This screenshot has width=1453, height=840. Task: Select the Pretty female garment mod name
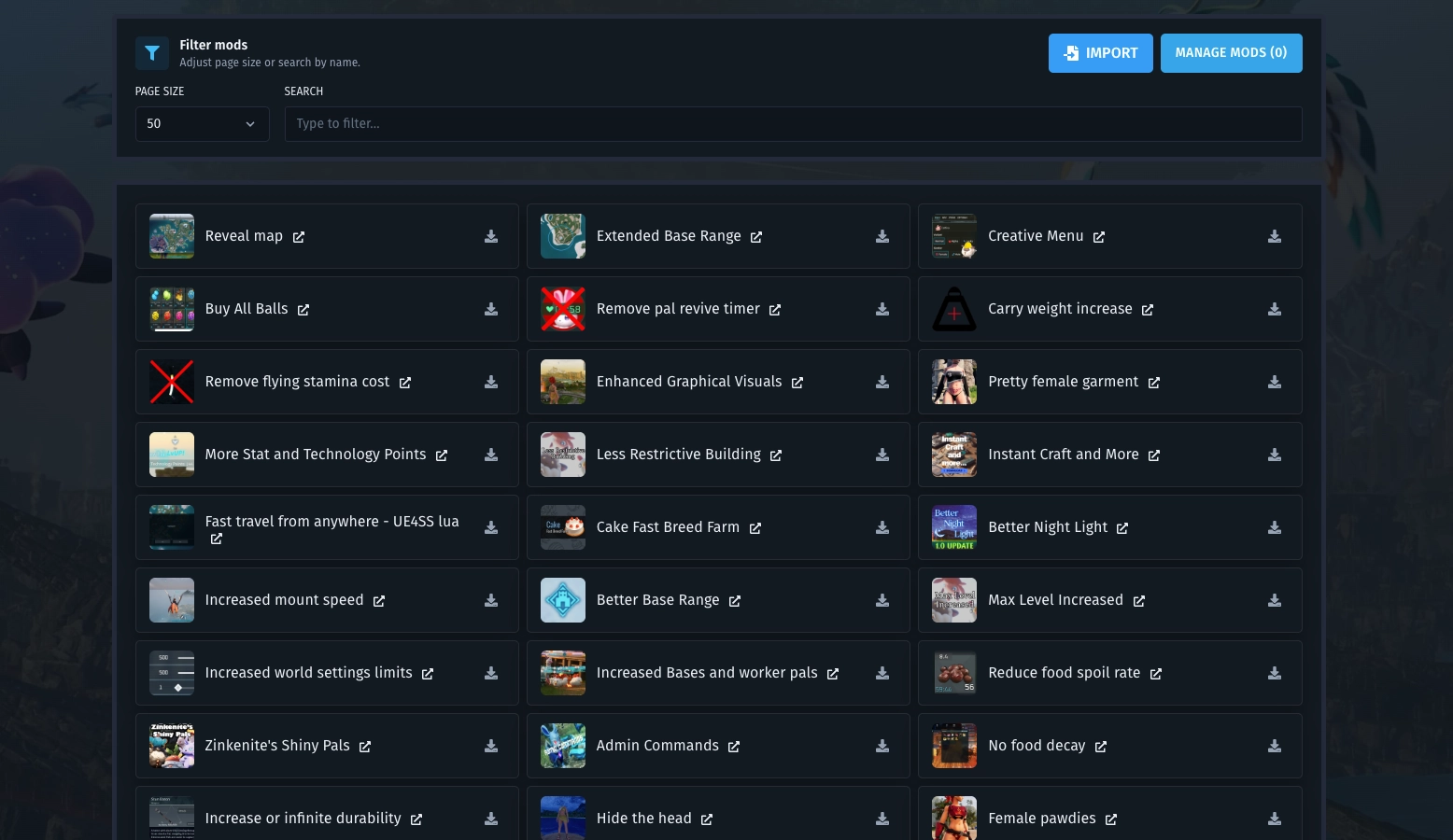(x=1064, y=382)
